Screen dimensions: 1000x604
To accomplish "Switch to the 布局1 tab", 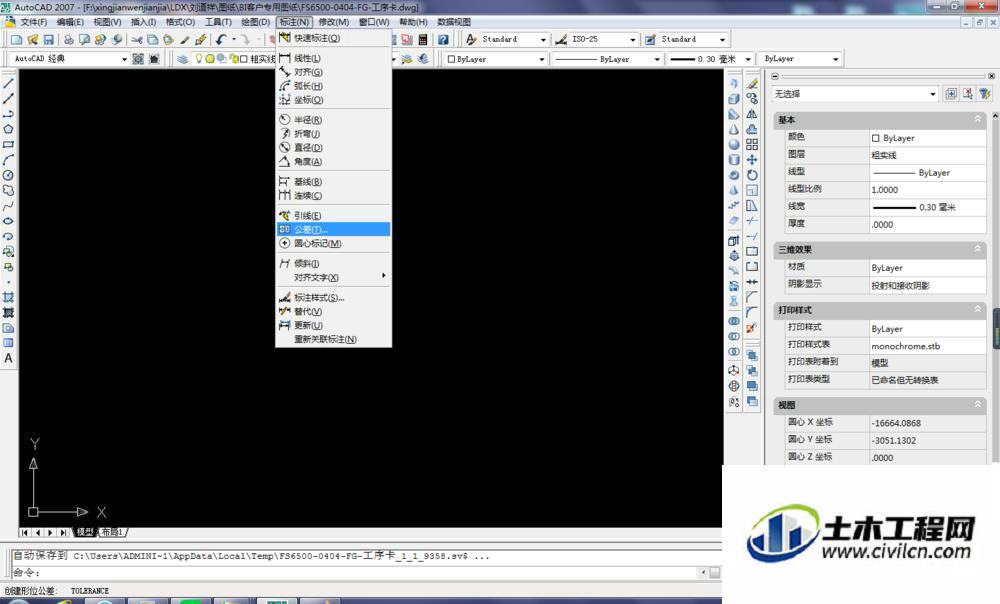I will coord(111,532).
